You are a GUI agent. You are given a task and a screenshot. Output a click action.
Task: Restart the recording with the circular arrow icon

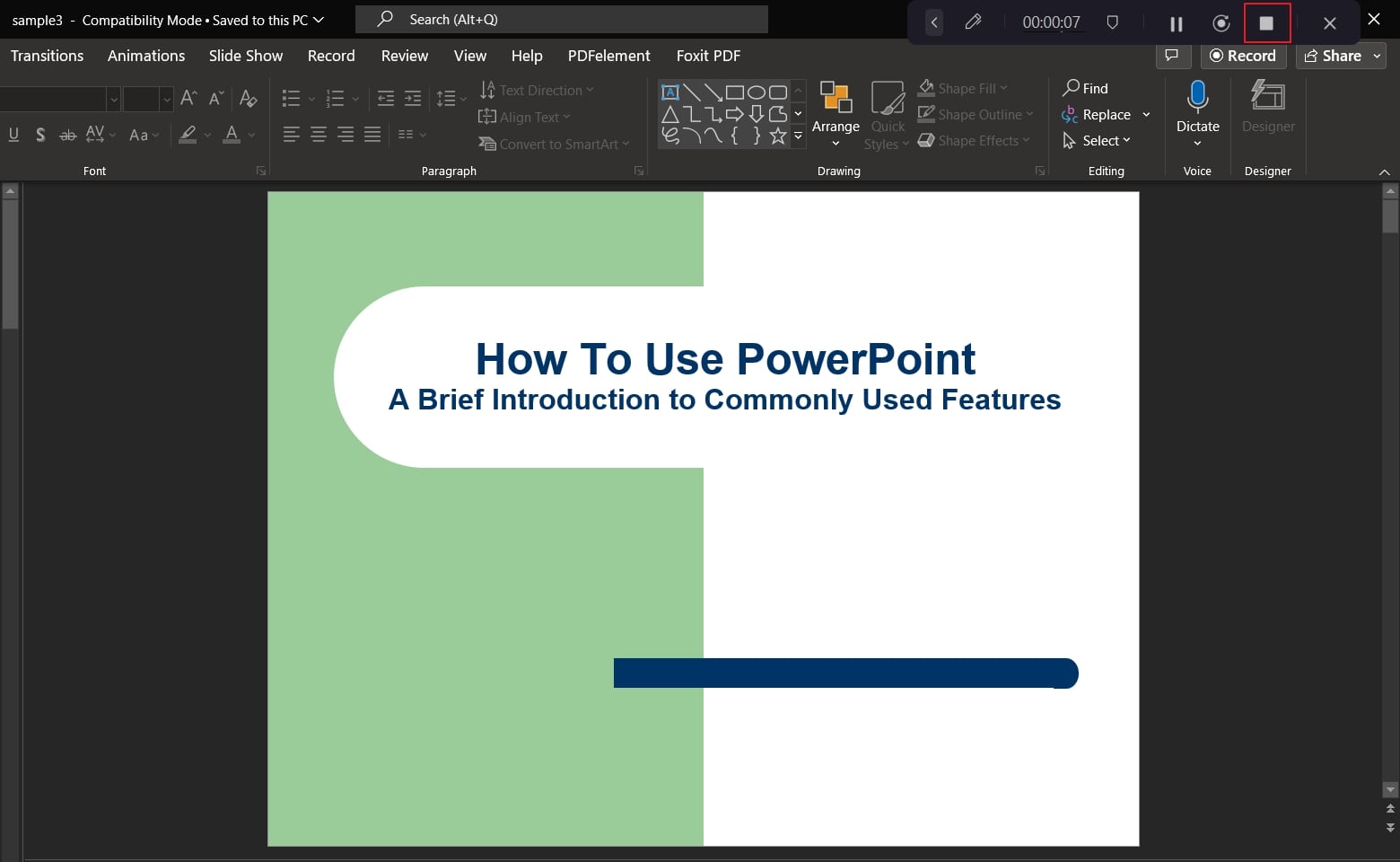(x=1221, y=23)
